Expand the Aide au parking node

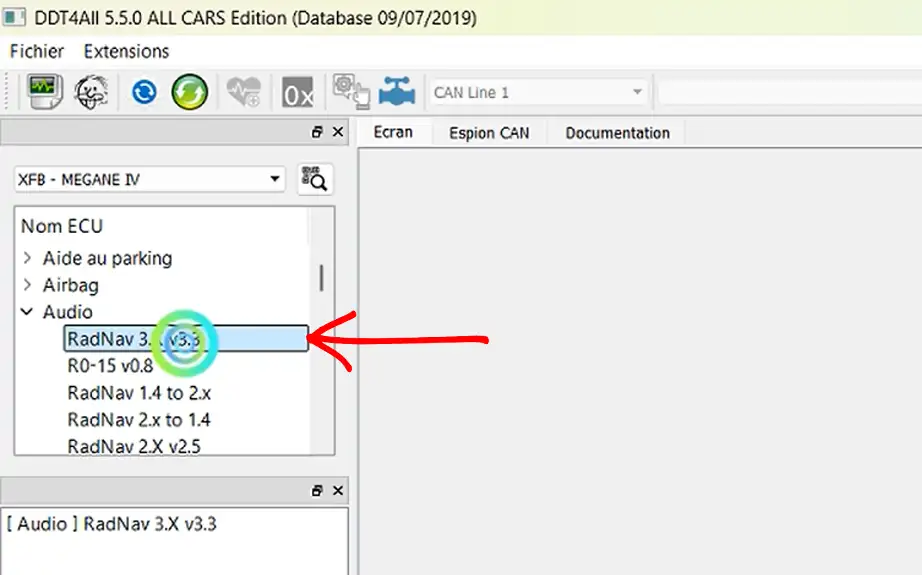pos(27,258)
